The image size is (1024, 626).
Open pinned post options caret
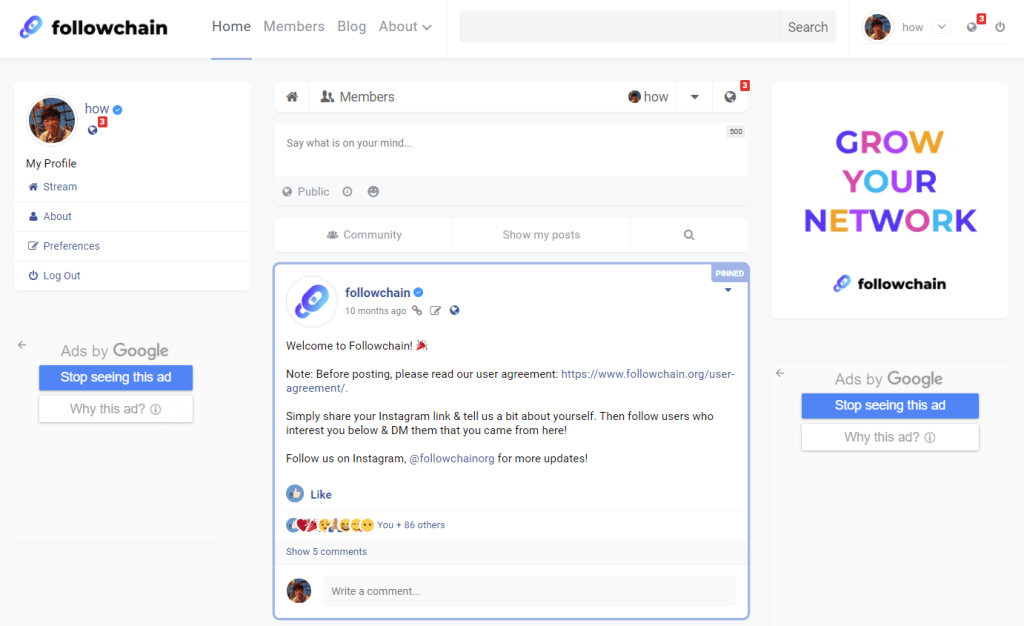[728, 290]
